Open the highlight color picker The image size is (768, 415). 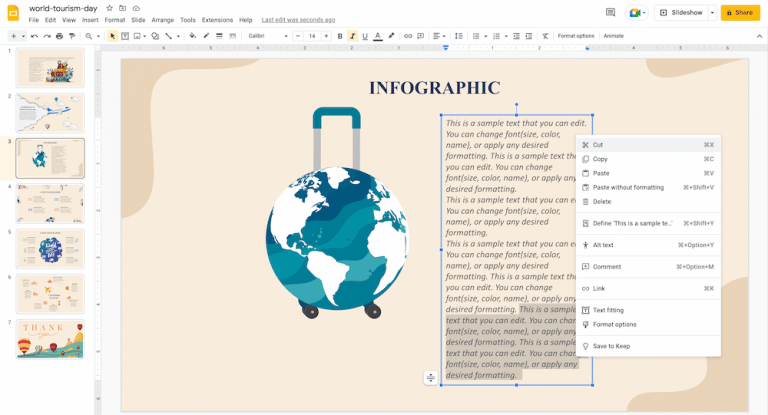point(391,36)
